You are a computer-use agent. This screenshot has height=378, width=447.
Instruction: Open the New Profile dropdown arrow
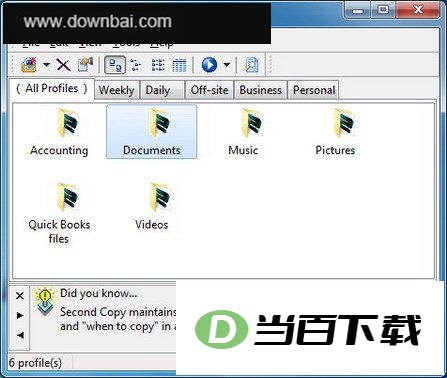pyautogui.click(x=46, y=64)
